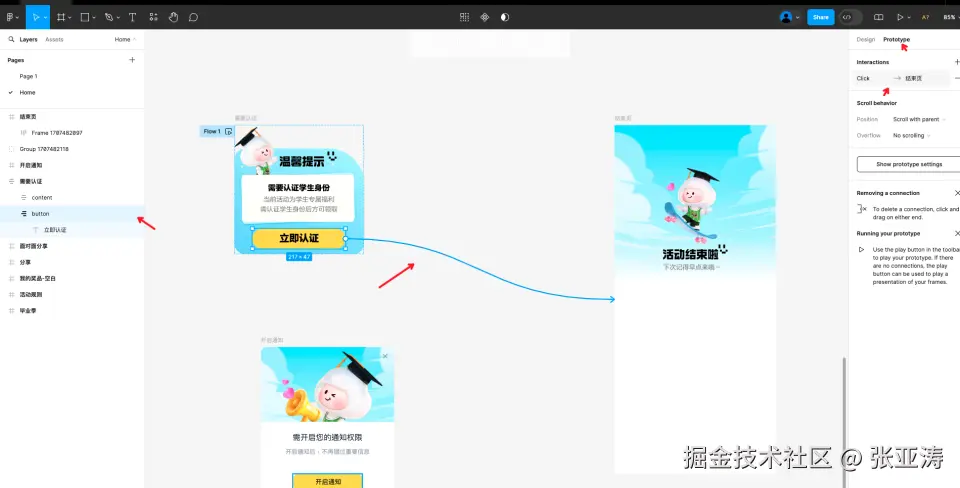Select the Pen tool
960x488 pixels.
coord(109,17)
